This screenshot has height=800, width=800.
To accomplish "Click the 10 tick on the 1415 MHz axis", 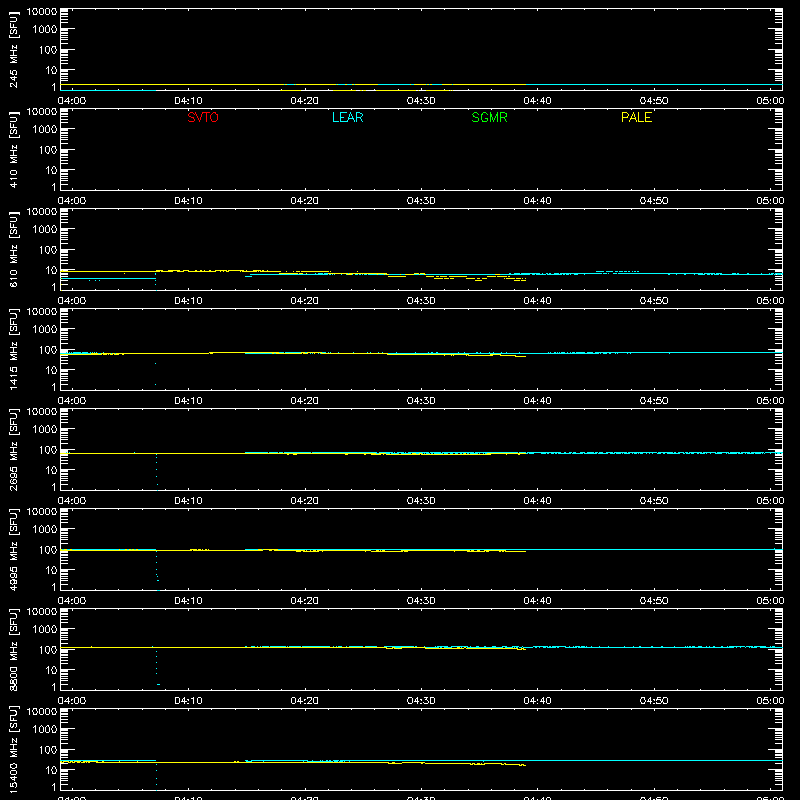I will (x=51, y=370).
